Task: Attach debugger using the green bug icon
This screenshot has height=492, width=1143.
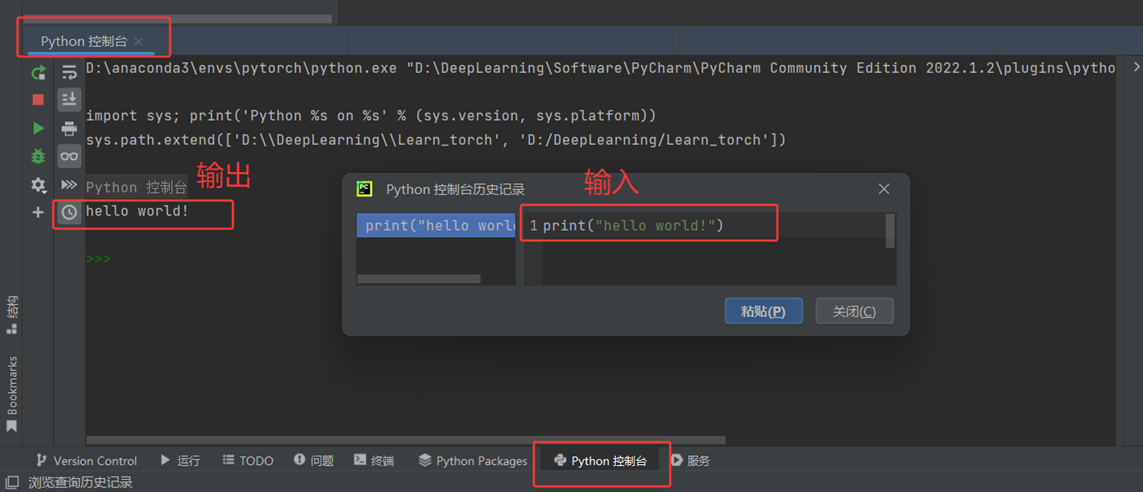Action: [38, 155]
